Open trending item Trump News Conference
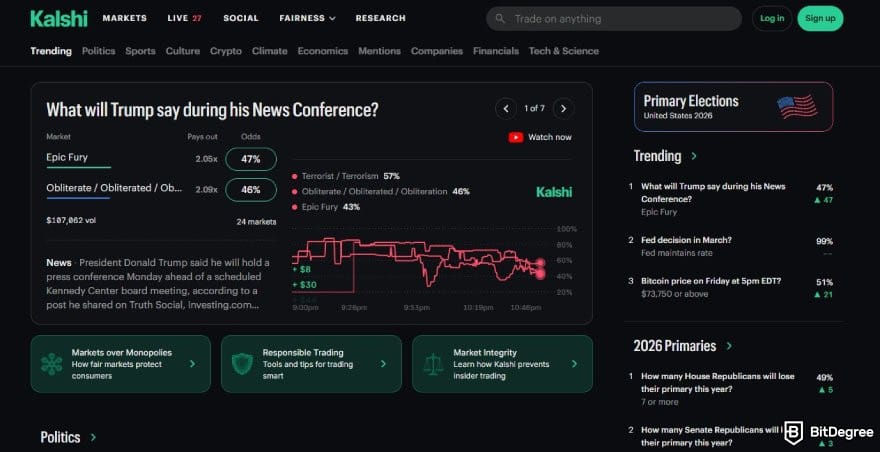The image size is (880, 452). pos(730,199)
